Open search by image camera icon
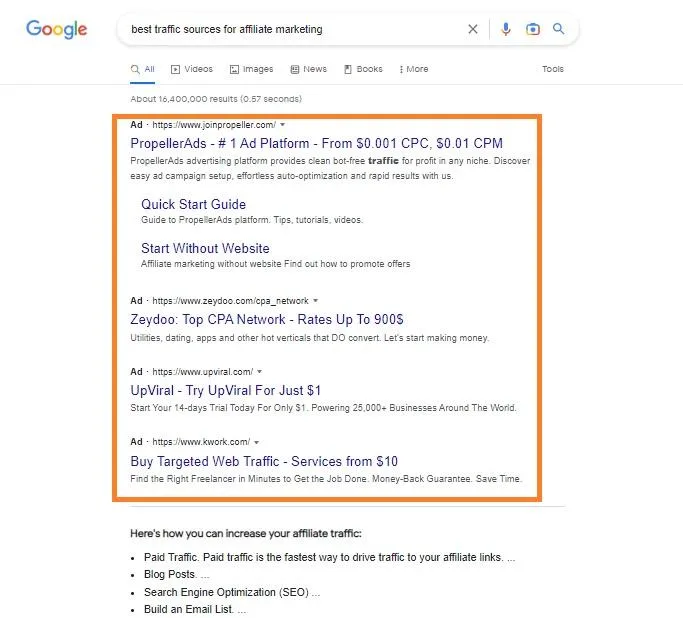Screen dimensions: 683x618 tap(532, 29)
